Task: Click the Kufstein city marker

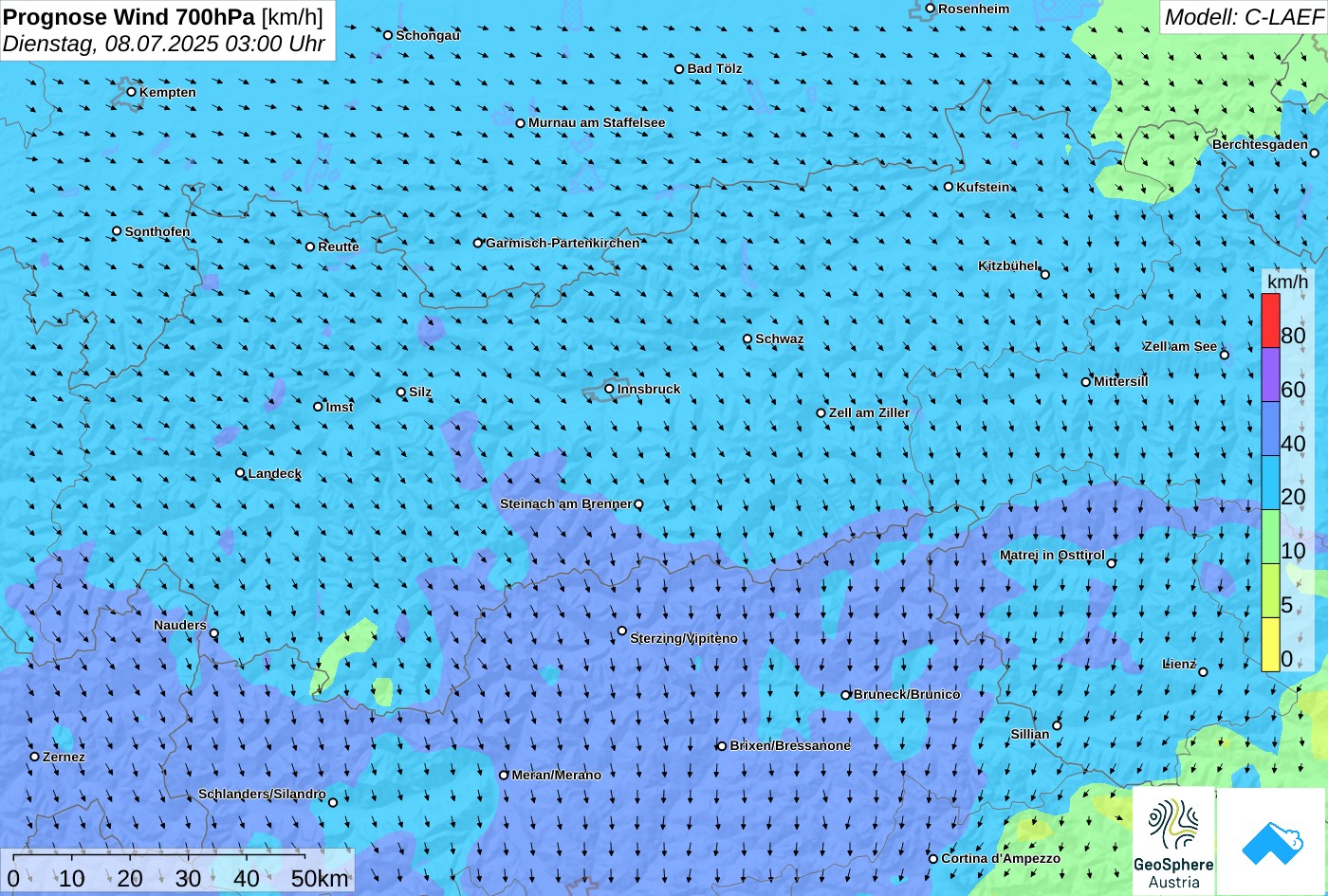Action: [949, 187]
